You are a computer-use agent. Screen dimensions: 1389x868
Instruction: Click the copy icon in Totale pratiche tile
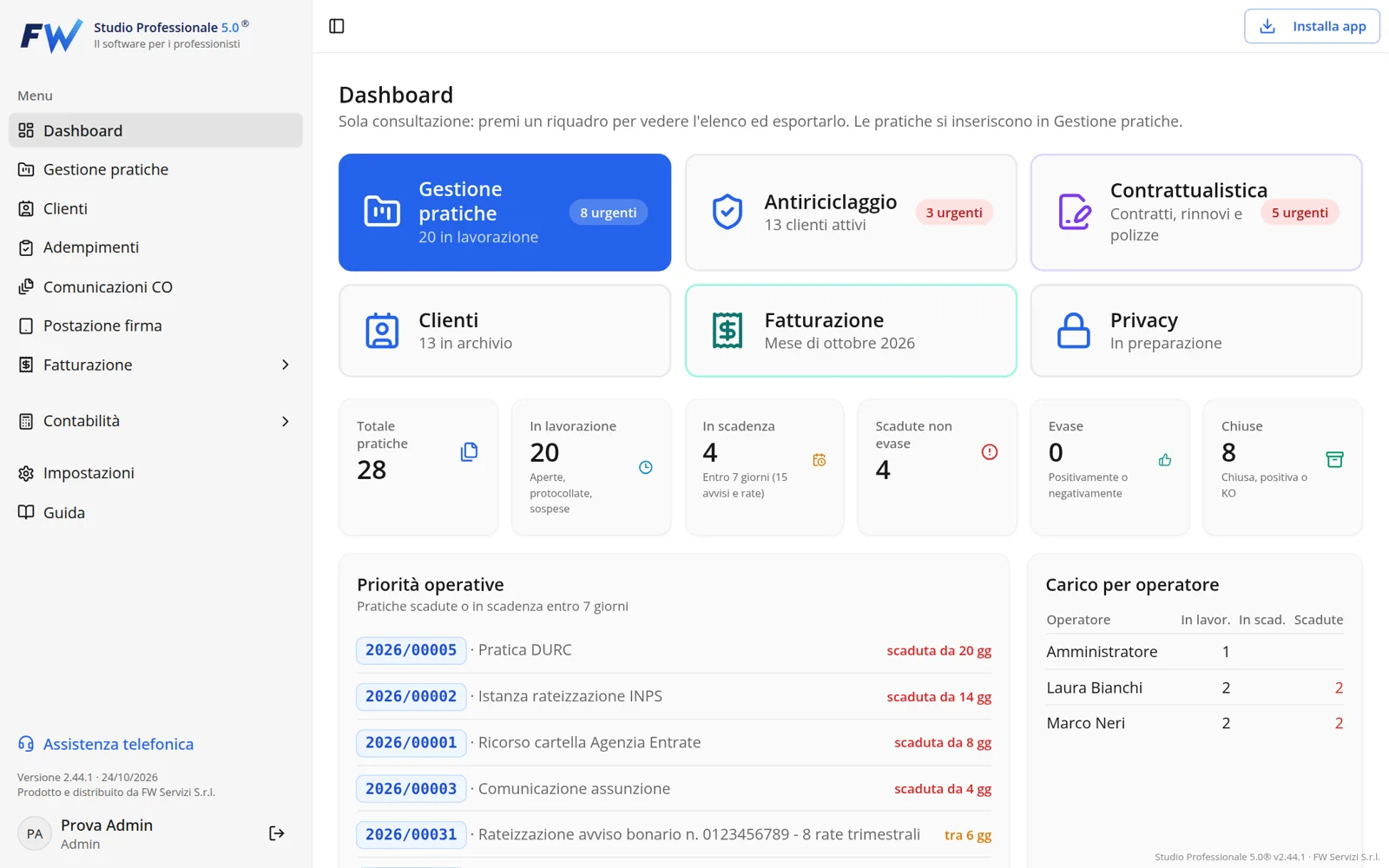[x=469, y=451]
